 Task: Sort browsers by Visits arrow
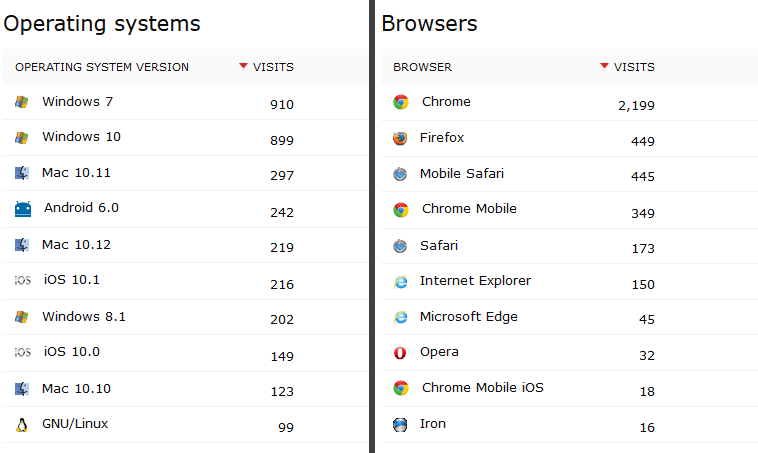(604, 67)
